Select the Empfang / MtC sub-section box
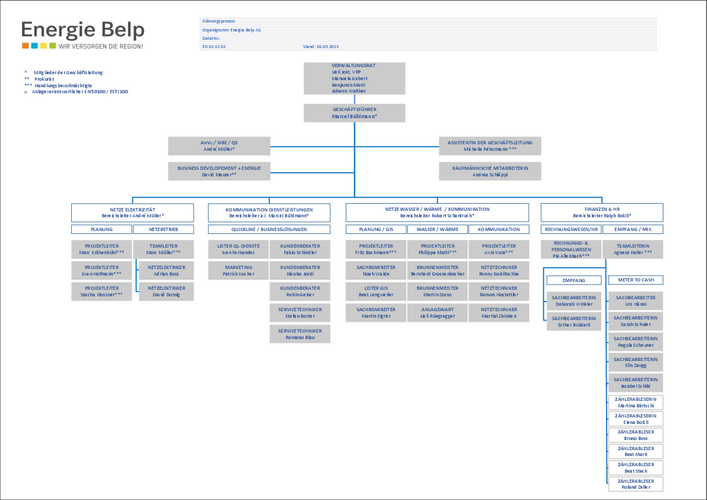707x500 pixels. pyautogui.click(x=633, y=229)
